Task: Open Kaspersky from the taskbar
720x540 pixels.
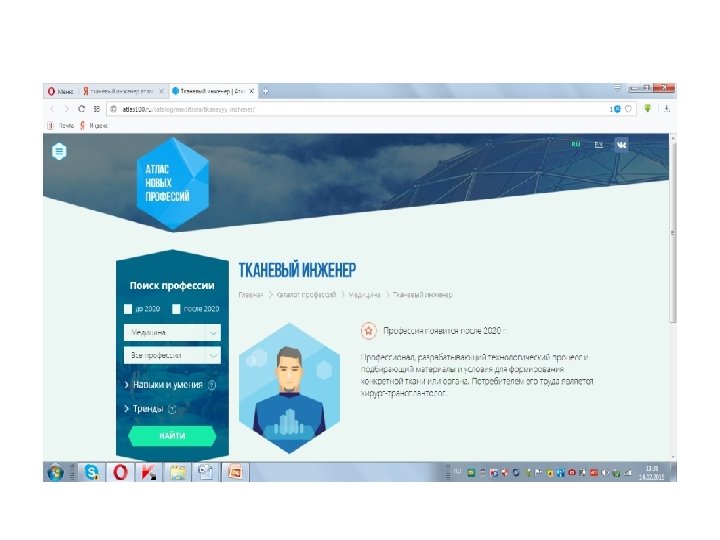Action: (148, 472)
